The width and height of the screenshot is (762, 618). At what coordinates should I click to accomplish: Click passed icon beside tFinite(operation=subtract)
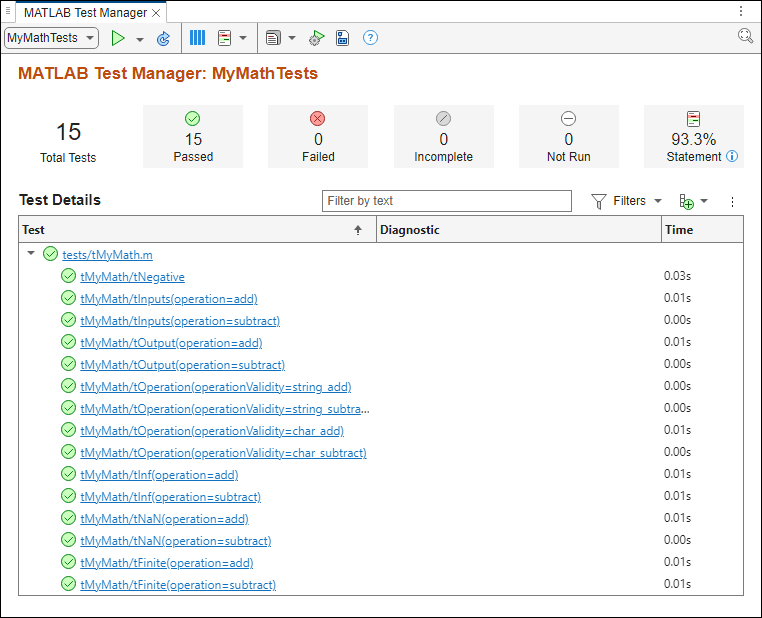coord(69,584)
